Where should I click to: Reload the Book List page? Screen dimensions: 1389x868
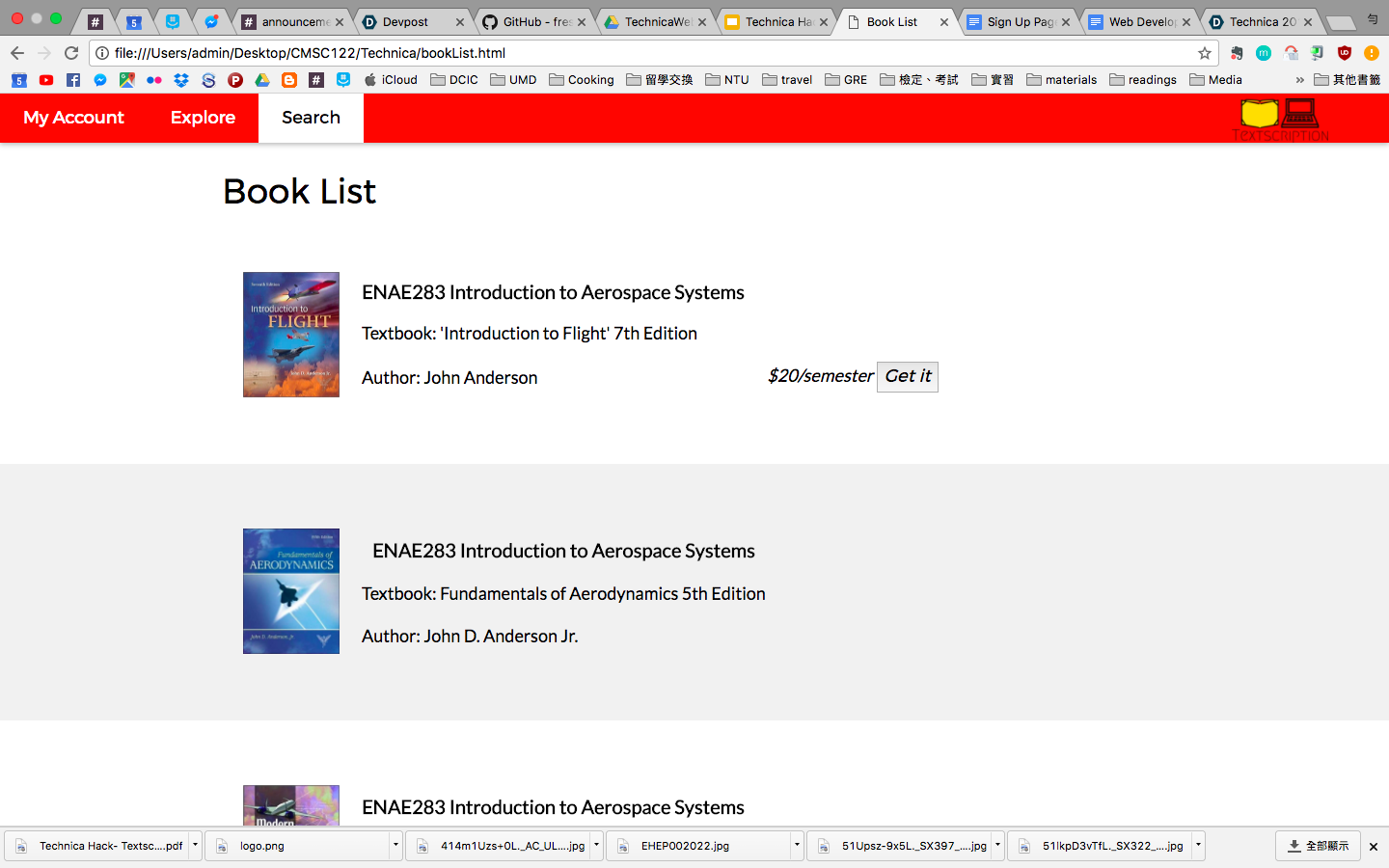[71, 53]
